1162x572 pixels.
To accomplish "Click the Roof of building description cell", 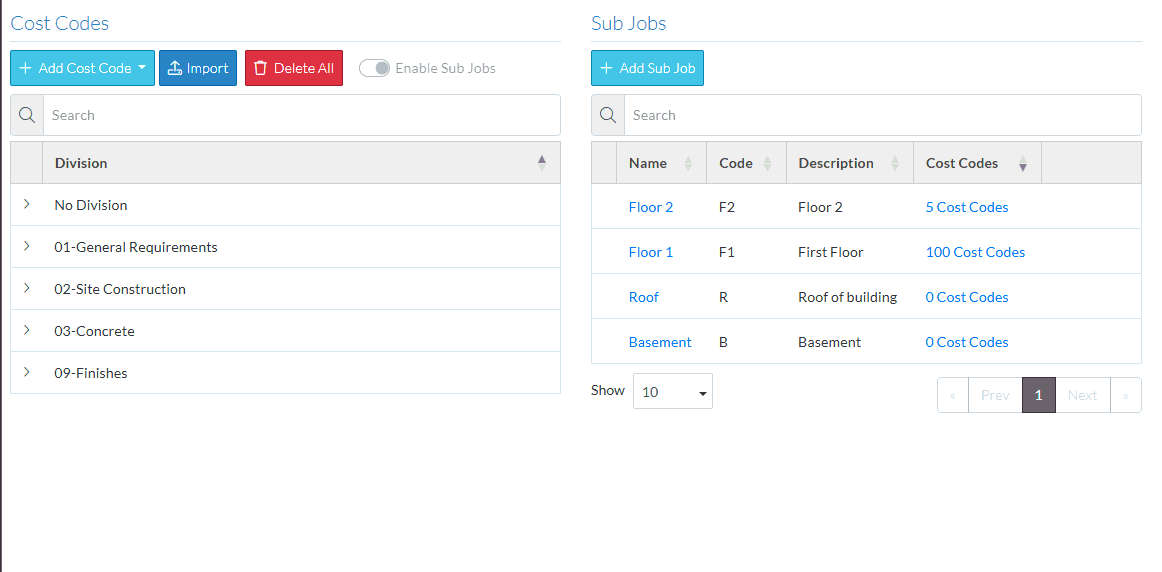I will (848, 297).
